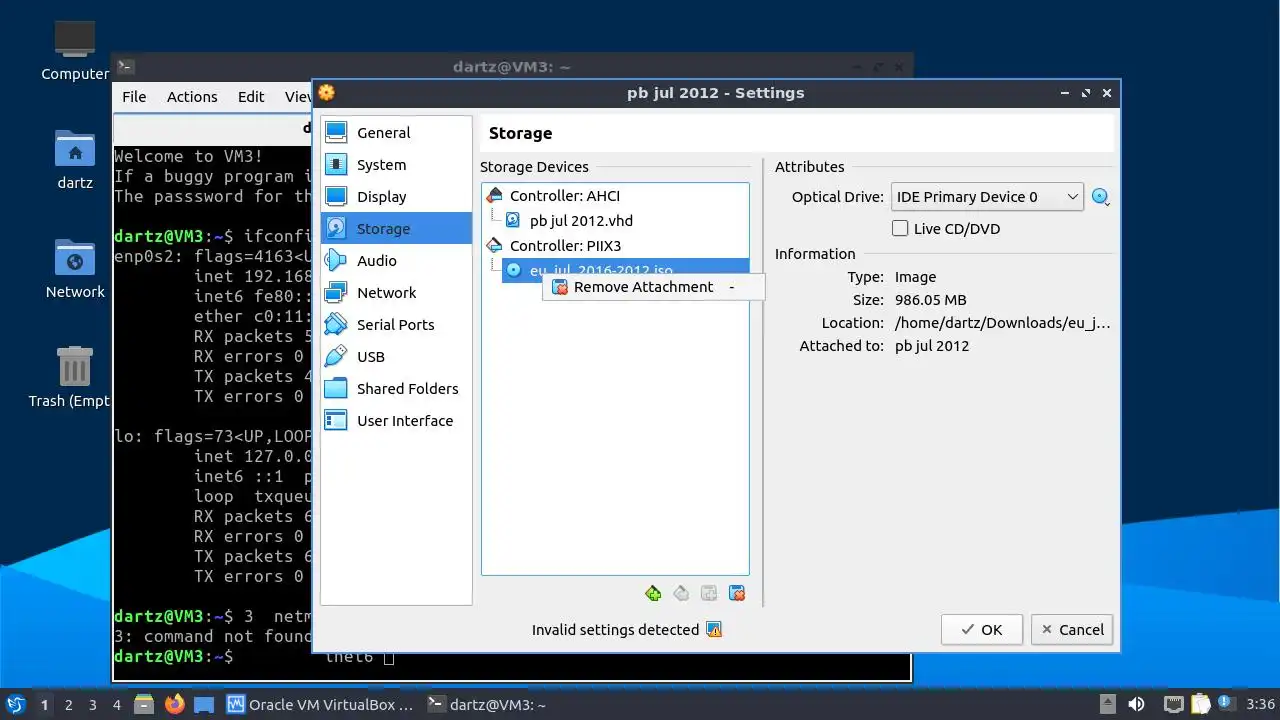The image size is (1280, 720).
Task: Open the USB settings category
Action: 396,356
